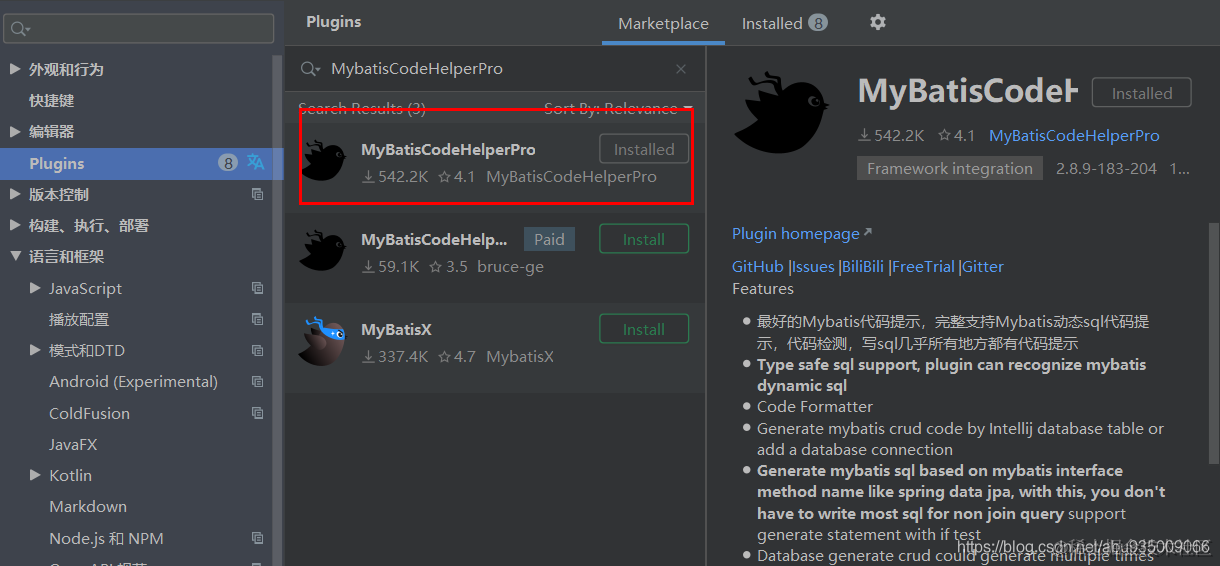Image resolution: width=1220 pixels, height=566 pixels.
Task: Collapse the 语言和框架 section
Action: 14,256
